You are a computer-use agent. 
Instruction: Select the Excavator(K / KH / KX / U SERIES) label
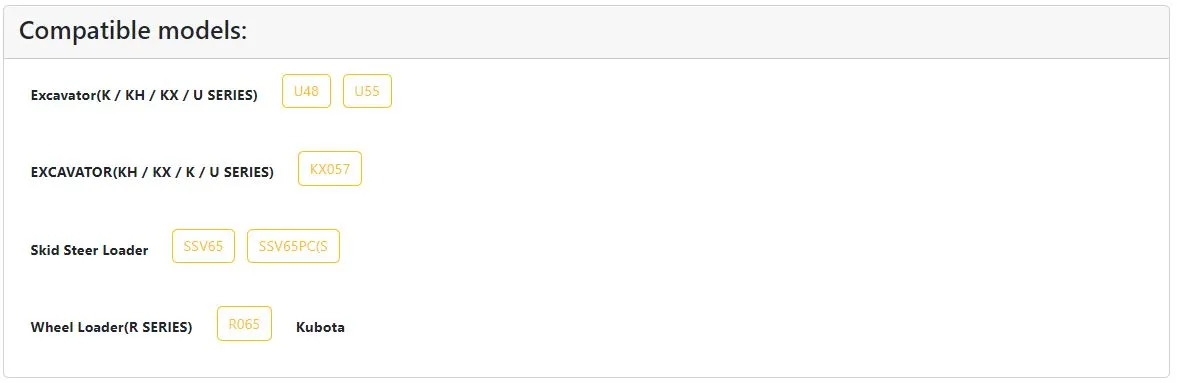(144, 95)
